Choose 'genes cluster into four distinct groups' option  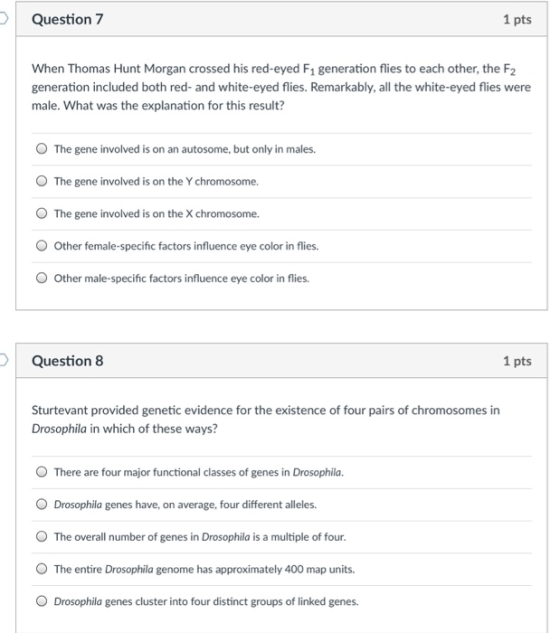41,601
